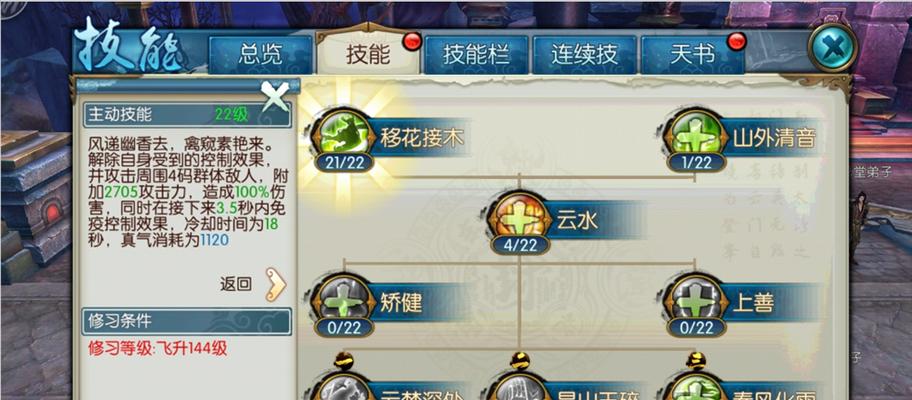
Task: Open the 连续技 tab
Action: coord(584,55)
